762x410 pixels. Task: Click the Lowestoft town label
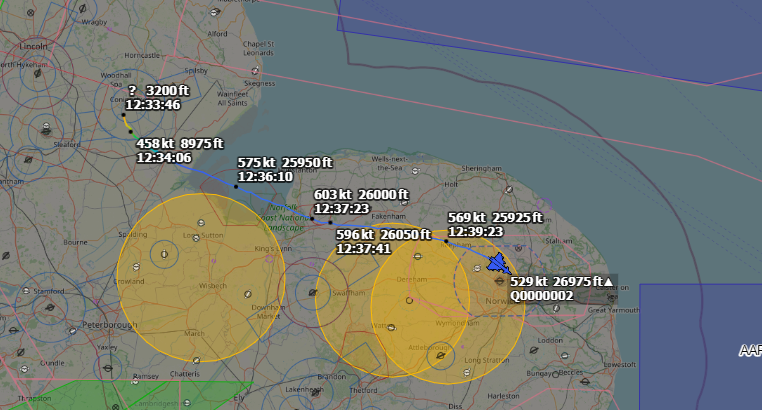click(620, 364)
